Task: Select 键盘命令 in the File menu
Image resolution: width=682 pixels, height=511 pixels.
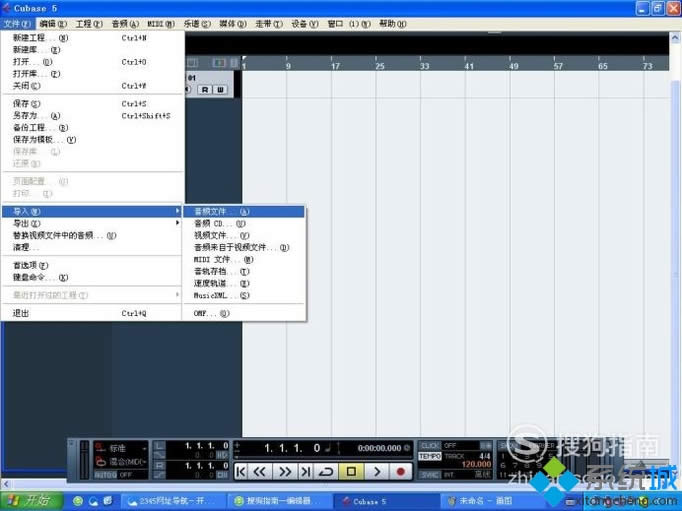Action: click(x=91, y=277)
